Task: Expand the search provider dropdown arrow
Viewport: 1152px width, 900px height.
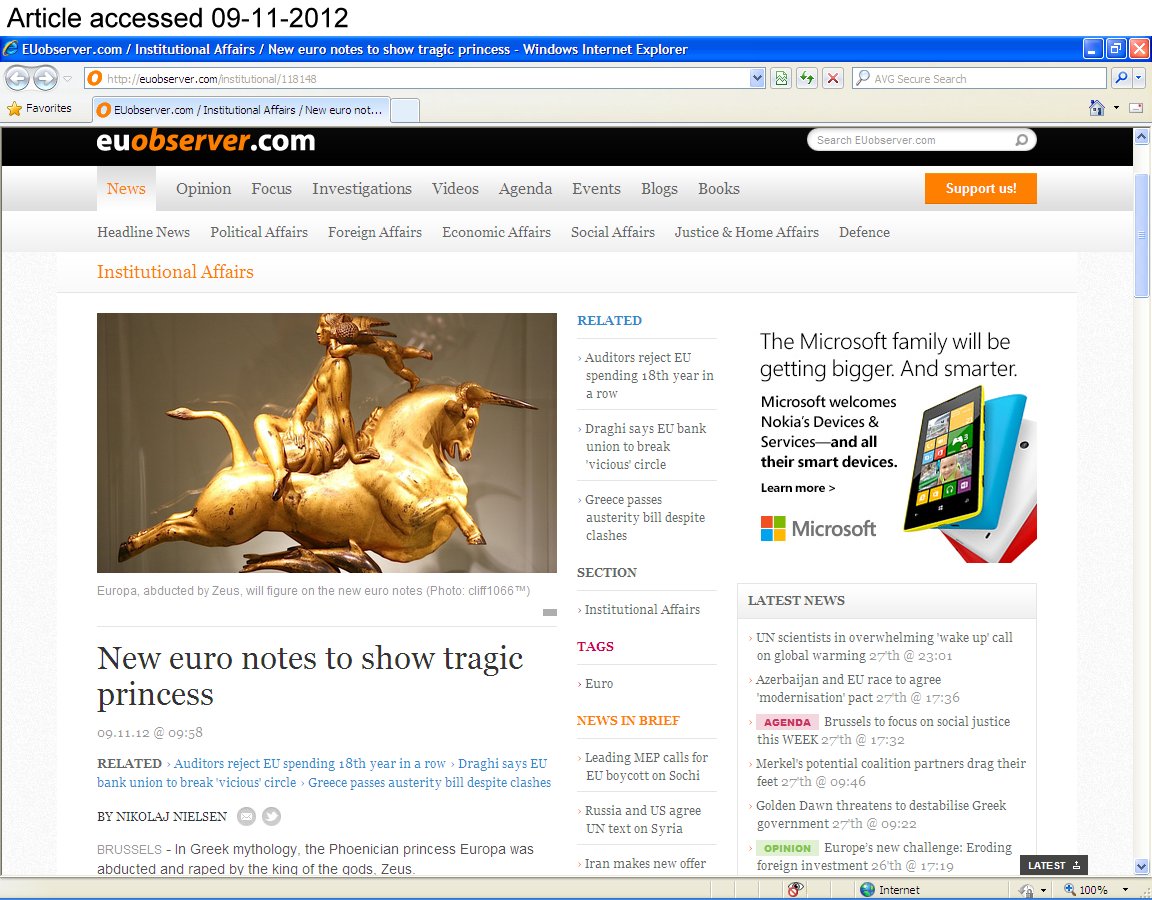Action: click(1139, 78)
